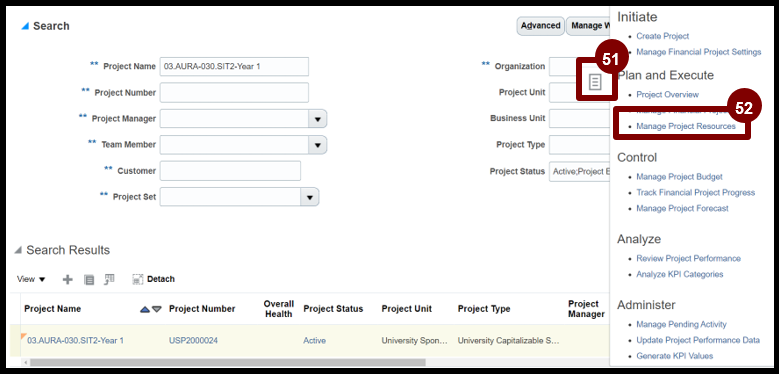This screenshot has width=779, height=374.
Task: Open Update Project Performance Data link
Action: (698, 340)
